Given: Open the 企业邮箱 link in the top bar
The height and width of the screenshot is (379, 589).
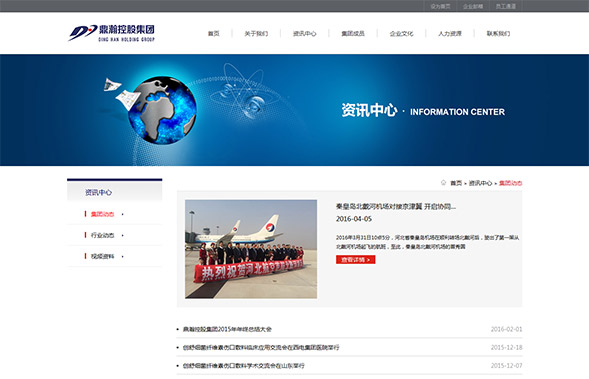Looking at the screenshot, I should point(473,6).
